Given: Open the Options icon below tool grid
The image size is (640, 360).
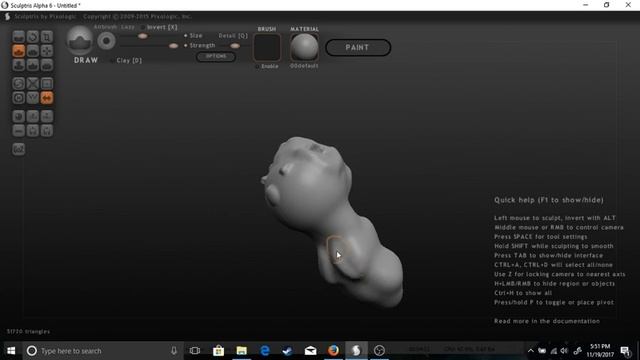Looking at the screenshot, I should pos(18,149).
